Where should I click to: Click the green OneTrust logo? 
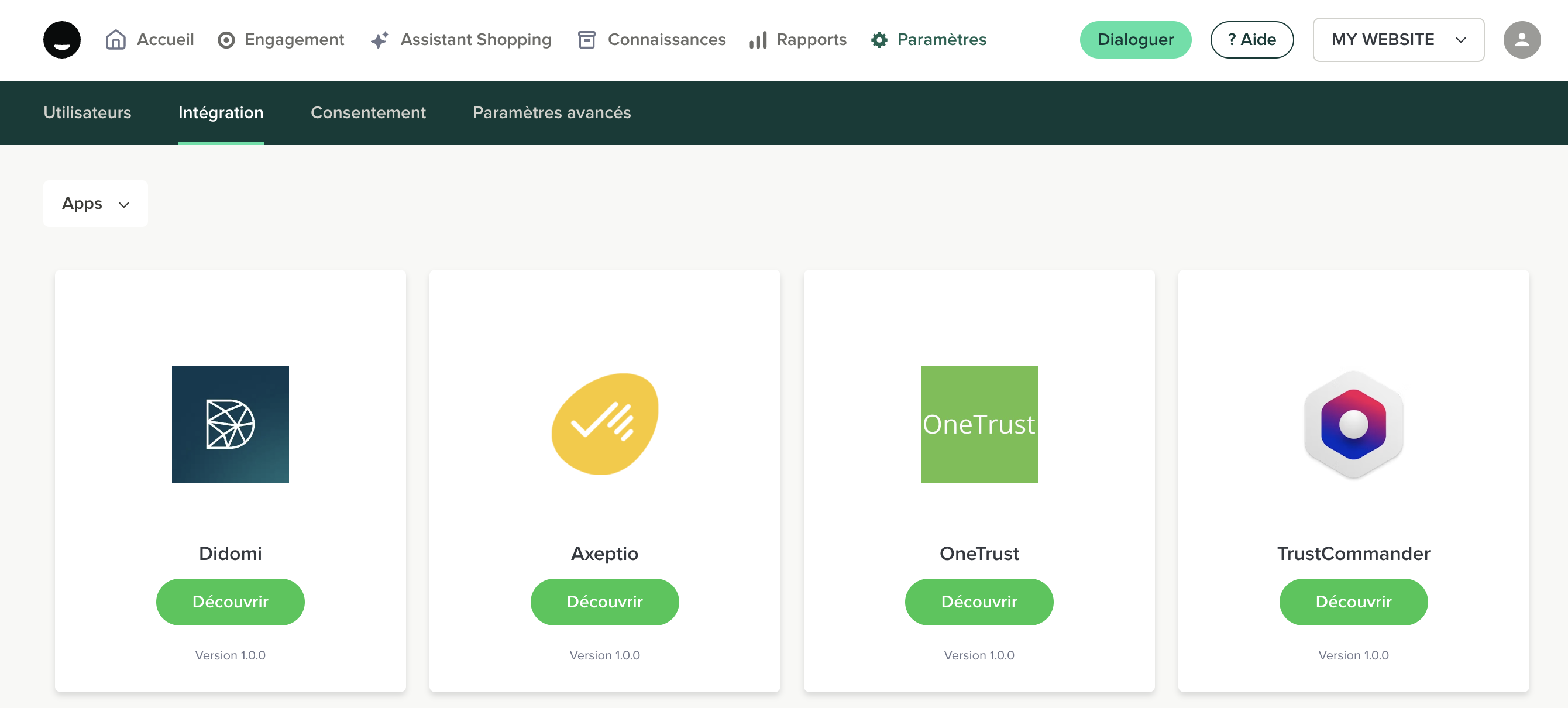(x=979, y=424)
